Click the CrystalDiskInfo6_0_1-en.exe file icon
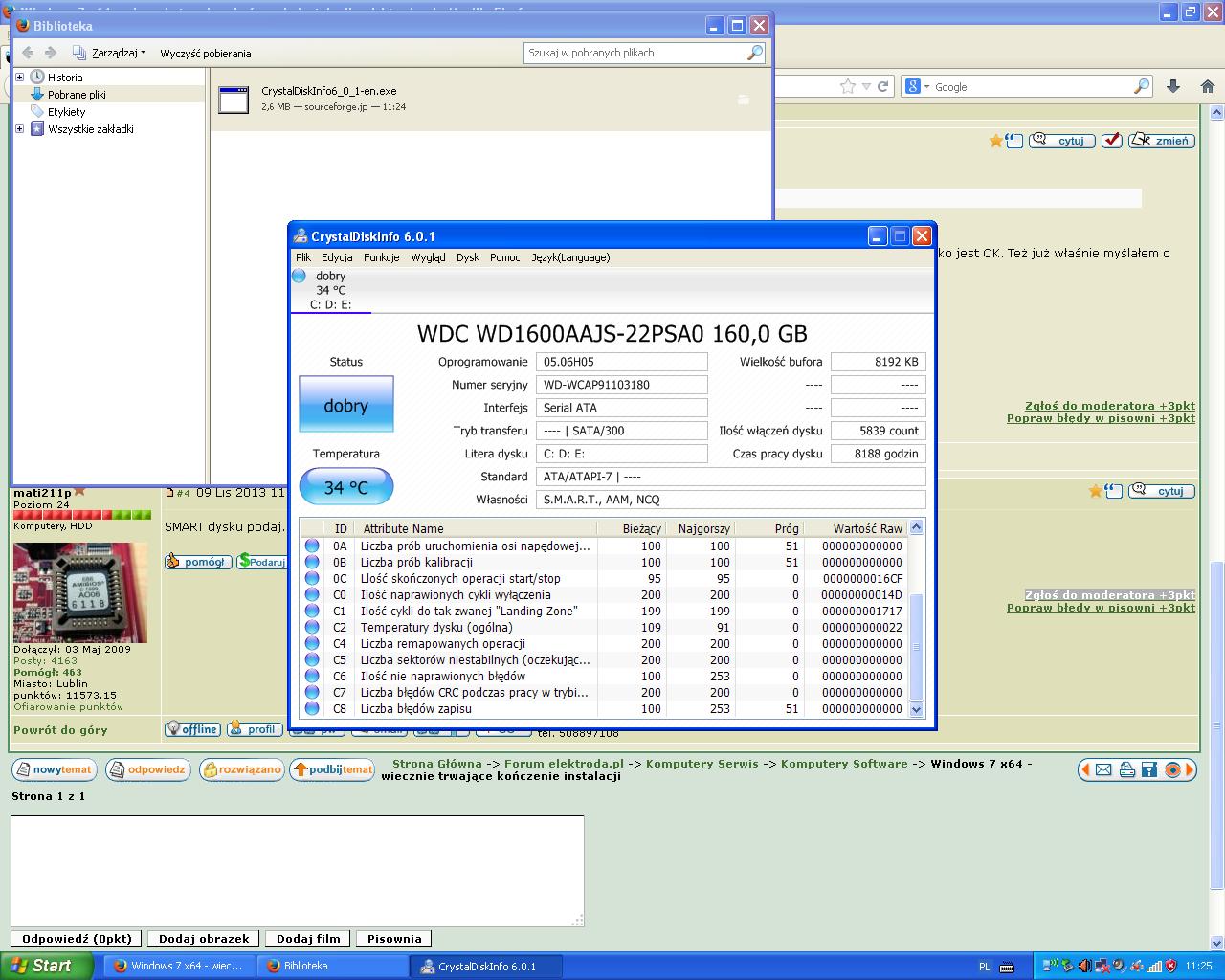 coord(233,99)
